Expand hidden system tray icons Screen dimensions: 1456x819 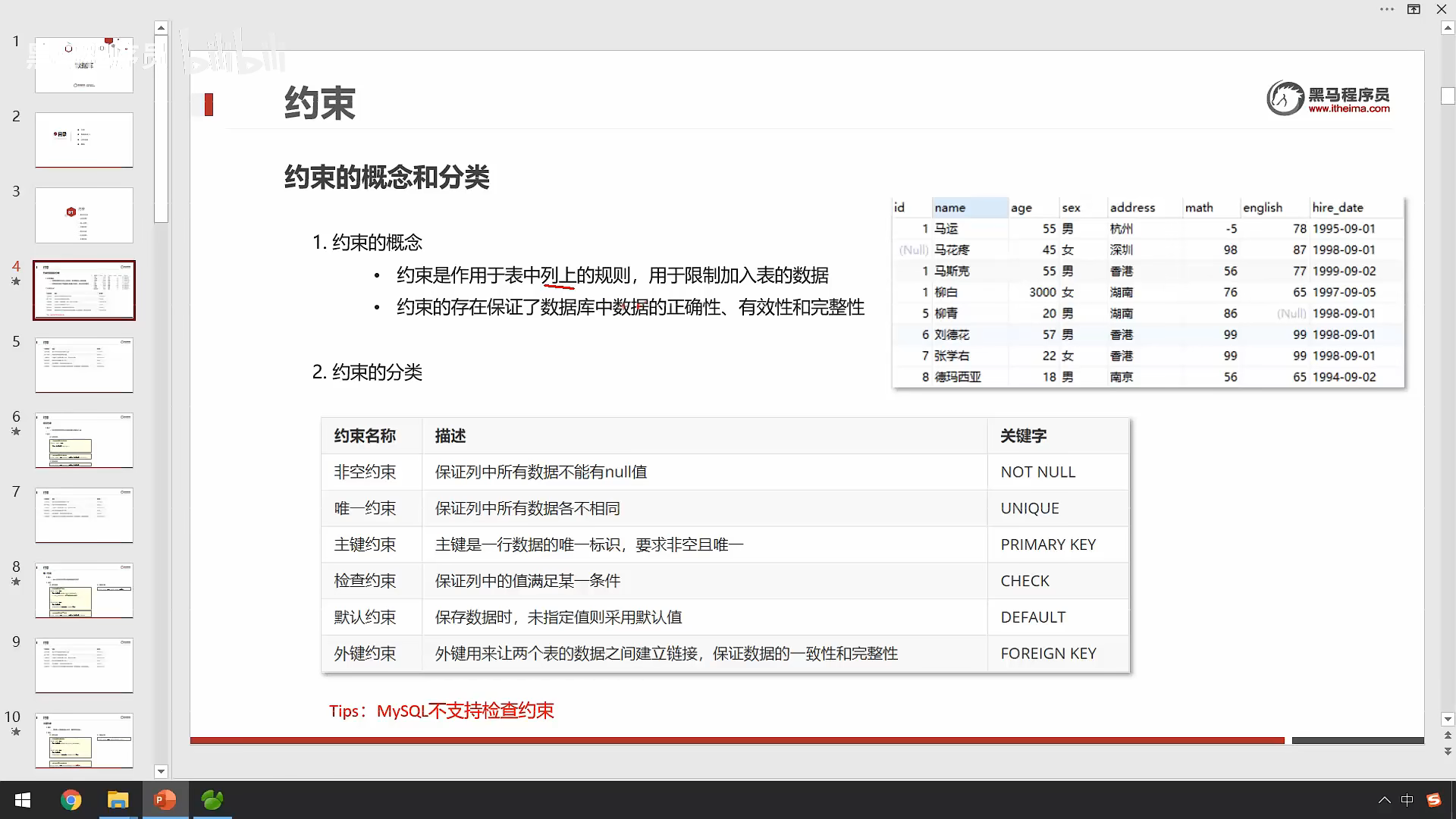1384,800
